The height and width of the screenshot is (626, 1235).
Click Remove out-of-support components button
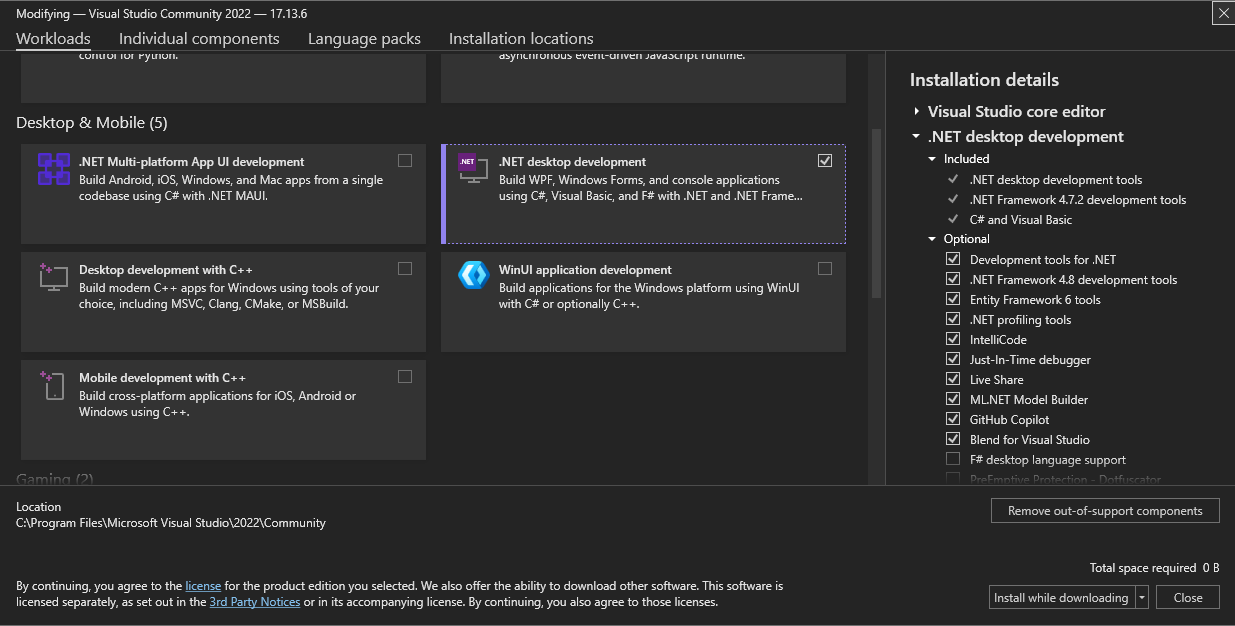[x=1105, y=511]
